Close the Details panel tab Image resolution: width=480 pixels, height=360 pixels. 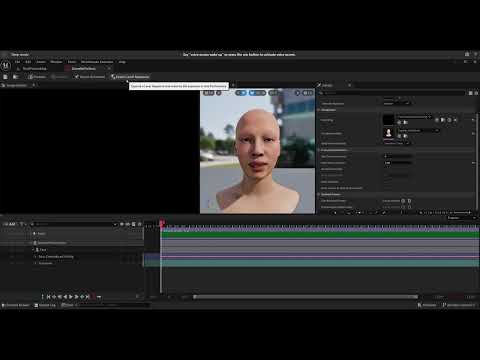point(349,86)
